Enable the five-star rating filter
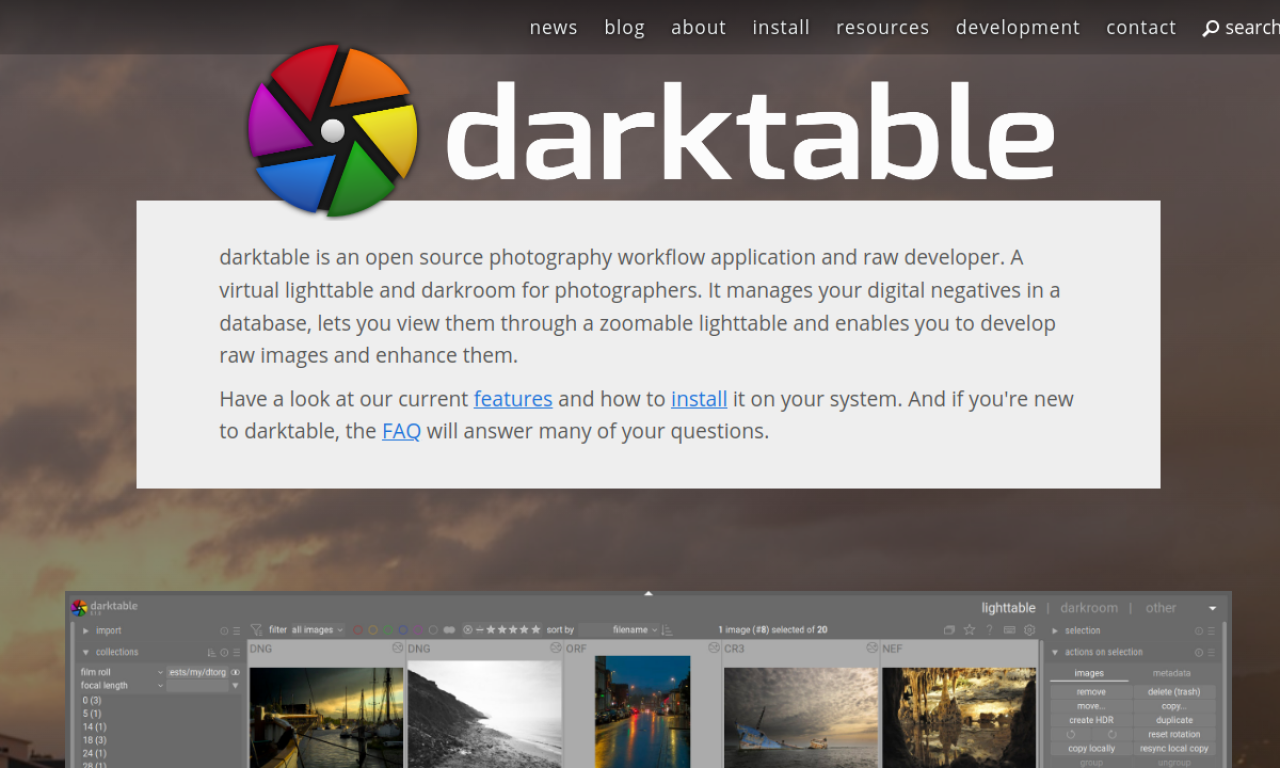The width and height of the screenshot is (1280, 768). point(535,629)
